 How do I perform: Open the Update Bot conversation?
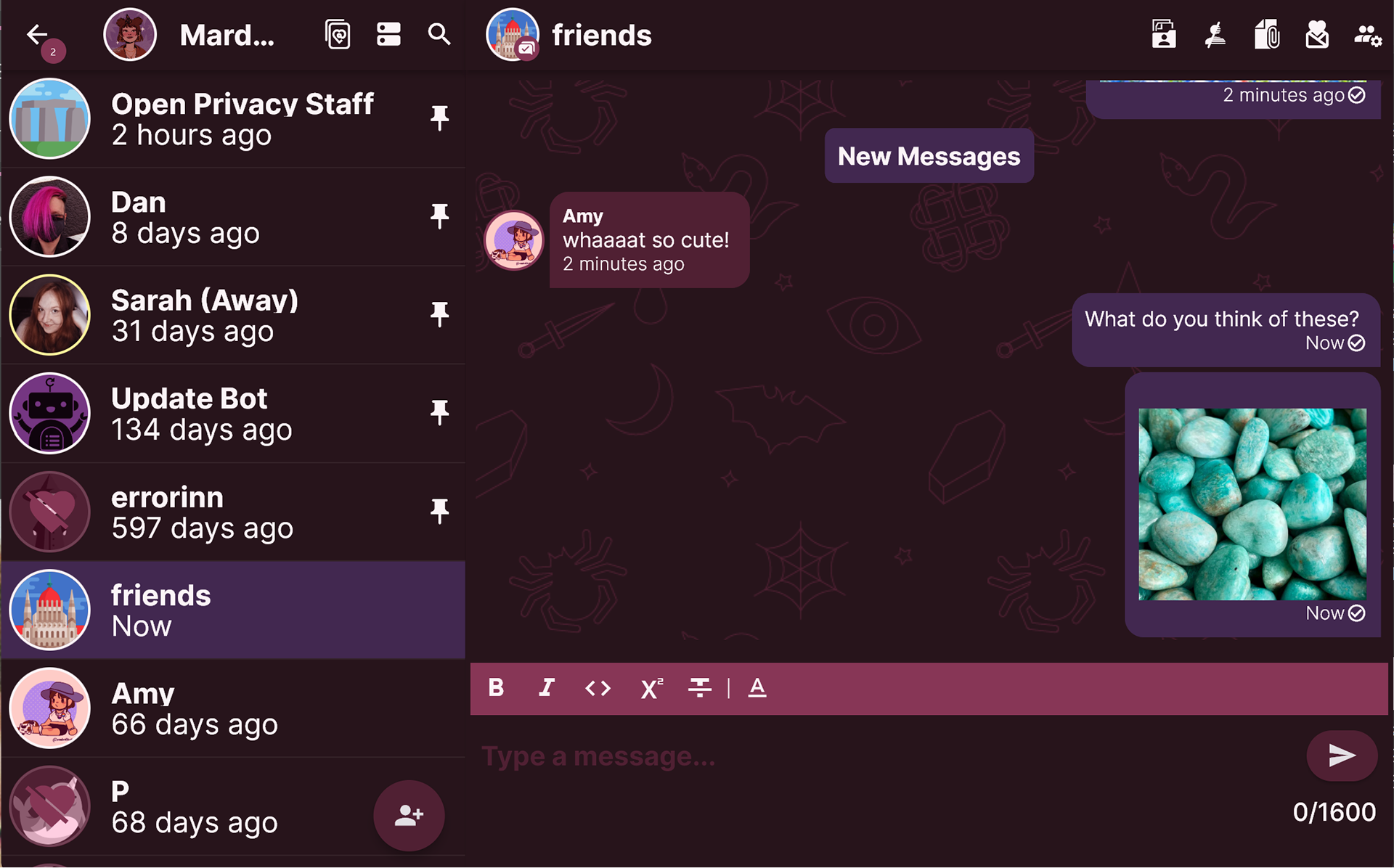(x=233, y=414)
